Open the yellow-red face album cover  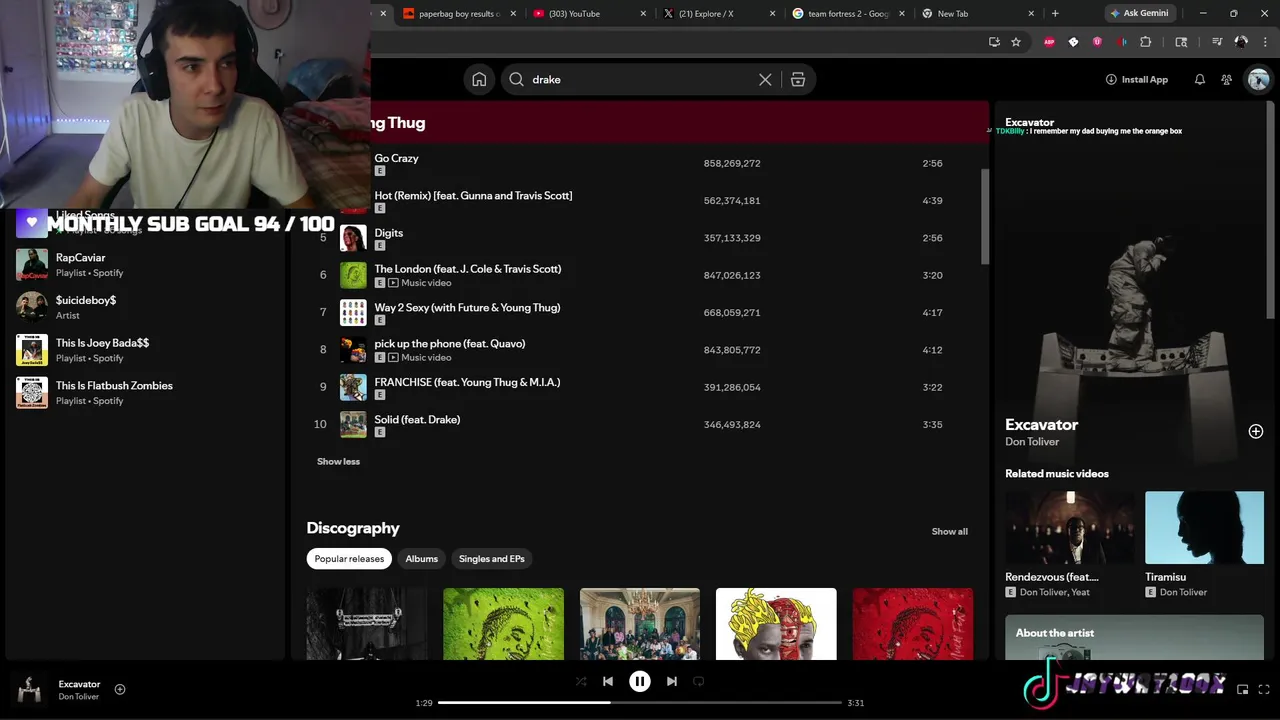[x=776, y=624]
